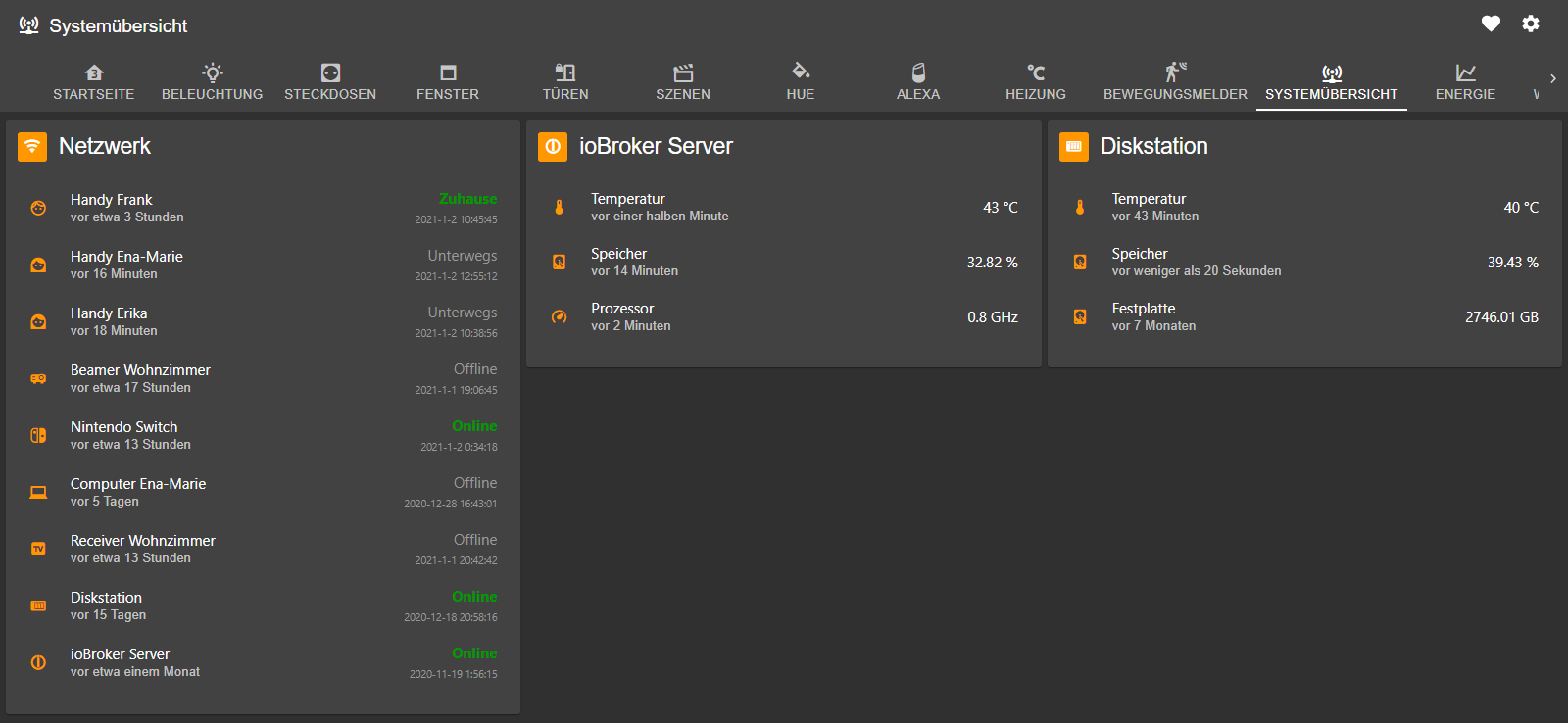This screenshot has width=1568, height=723.
Task: Click the Receiver Wohnzimmer TV icon
Action: [38, 549]
